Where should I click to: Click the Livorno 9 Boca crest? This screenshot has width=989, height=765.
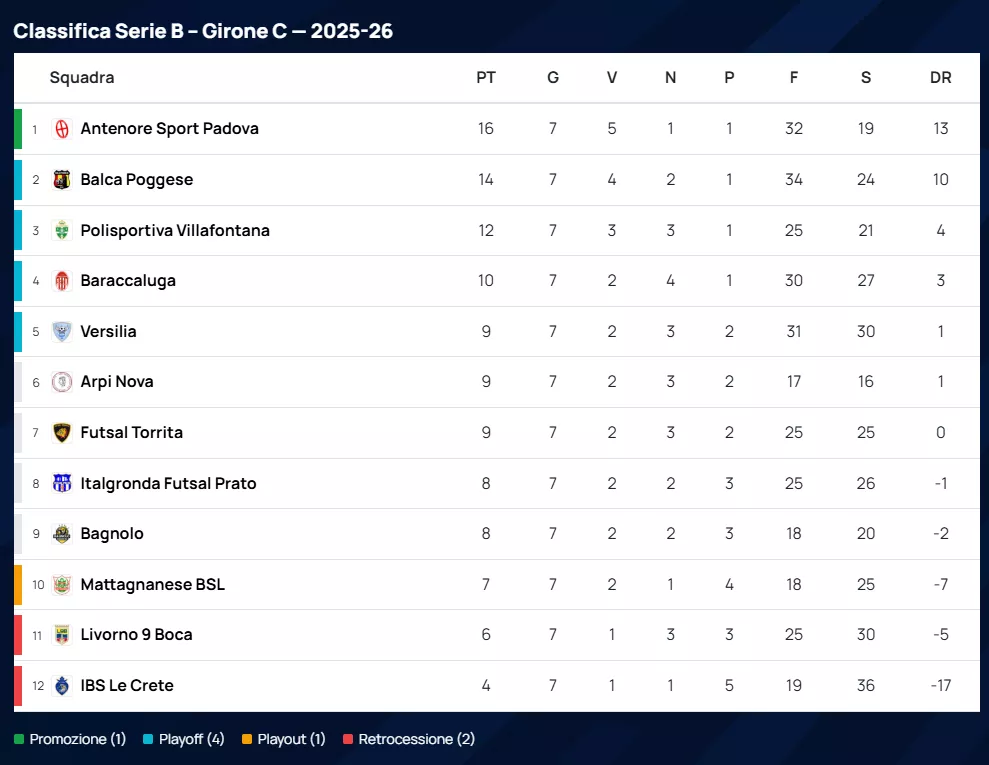click(x=62, y=635)
